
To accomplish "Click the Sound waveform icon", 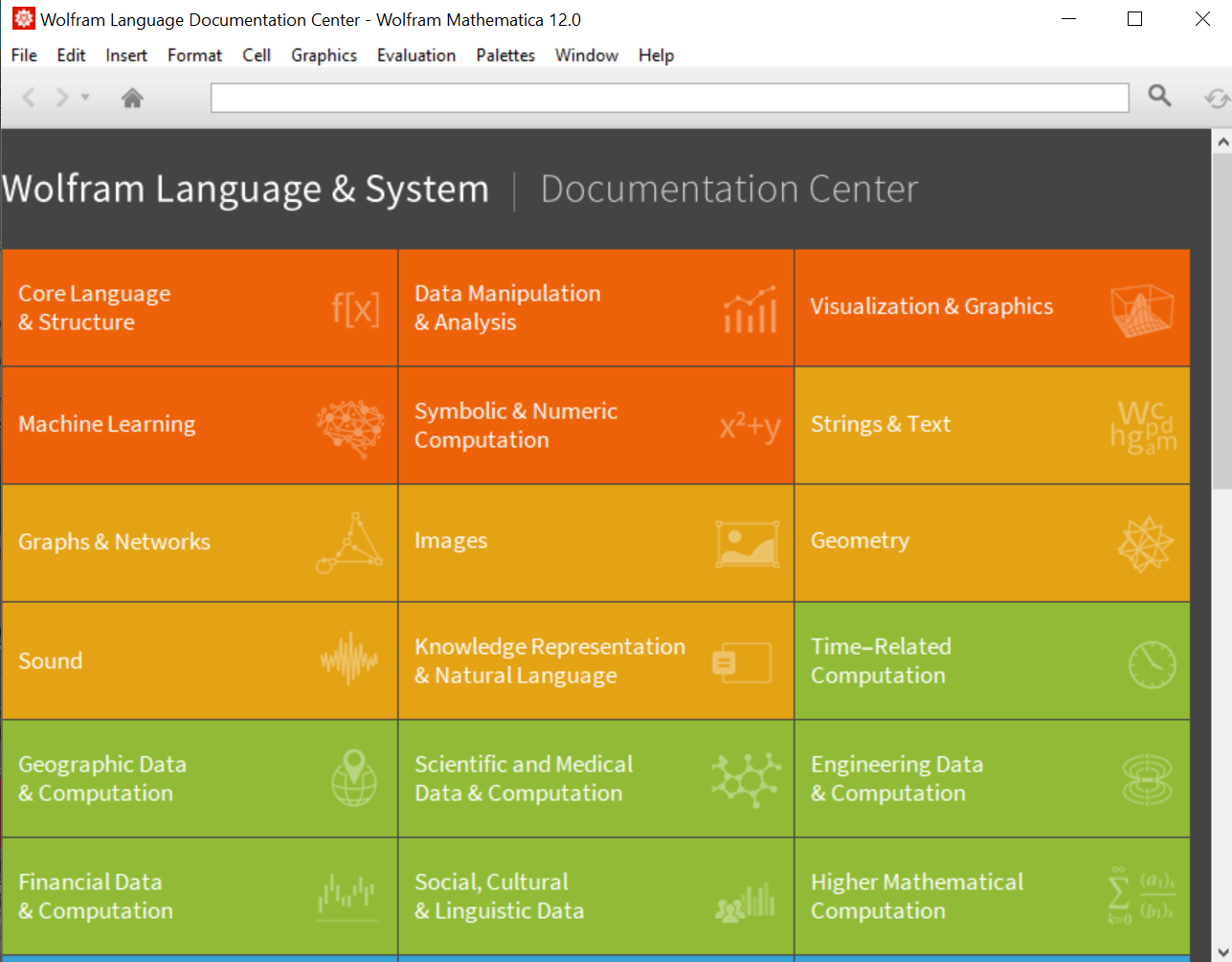I will 349,659.
